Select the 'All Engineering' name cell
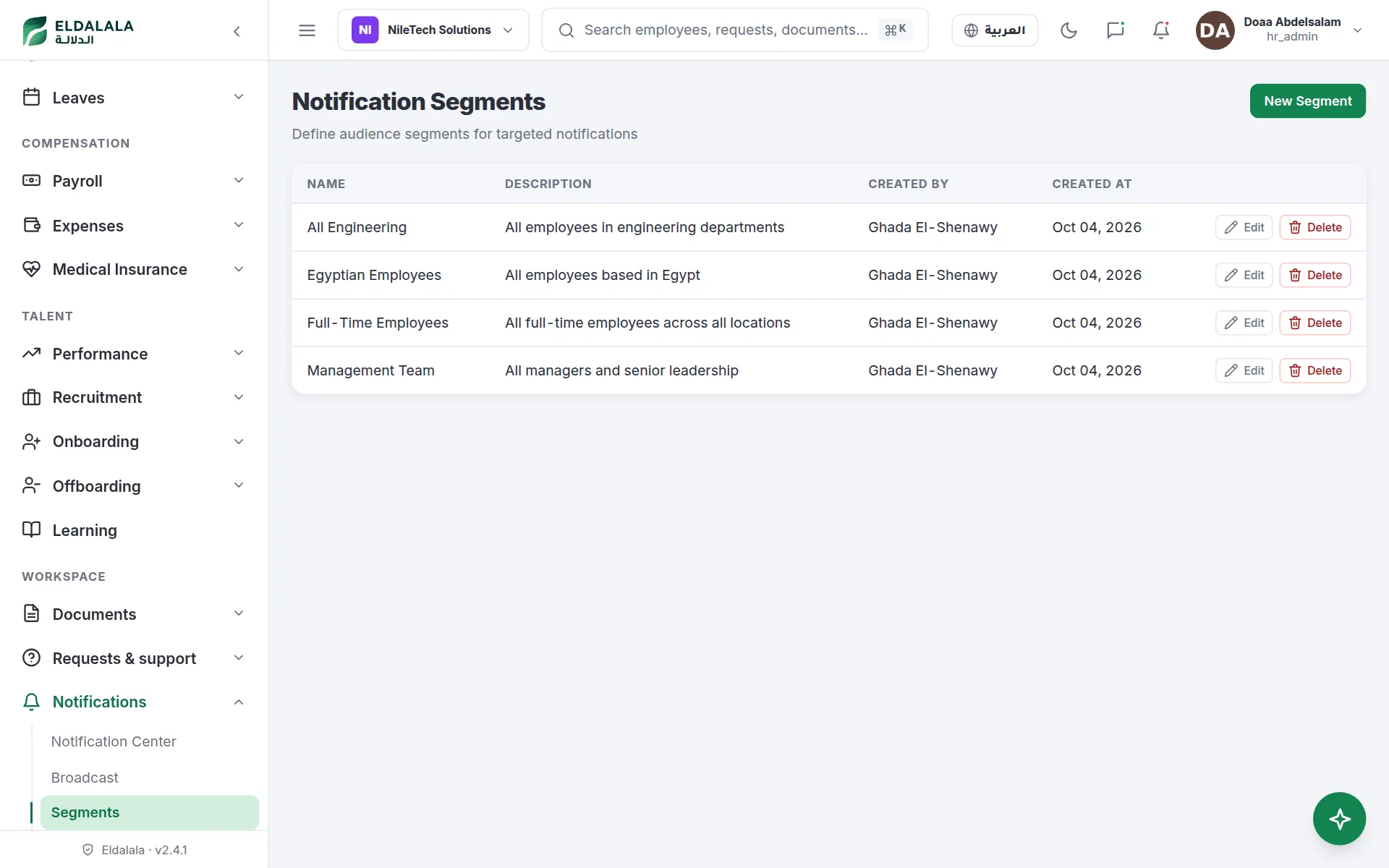The image size is (1389, 868). [357, 227]
